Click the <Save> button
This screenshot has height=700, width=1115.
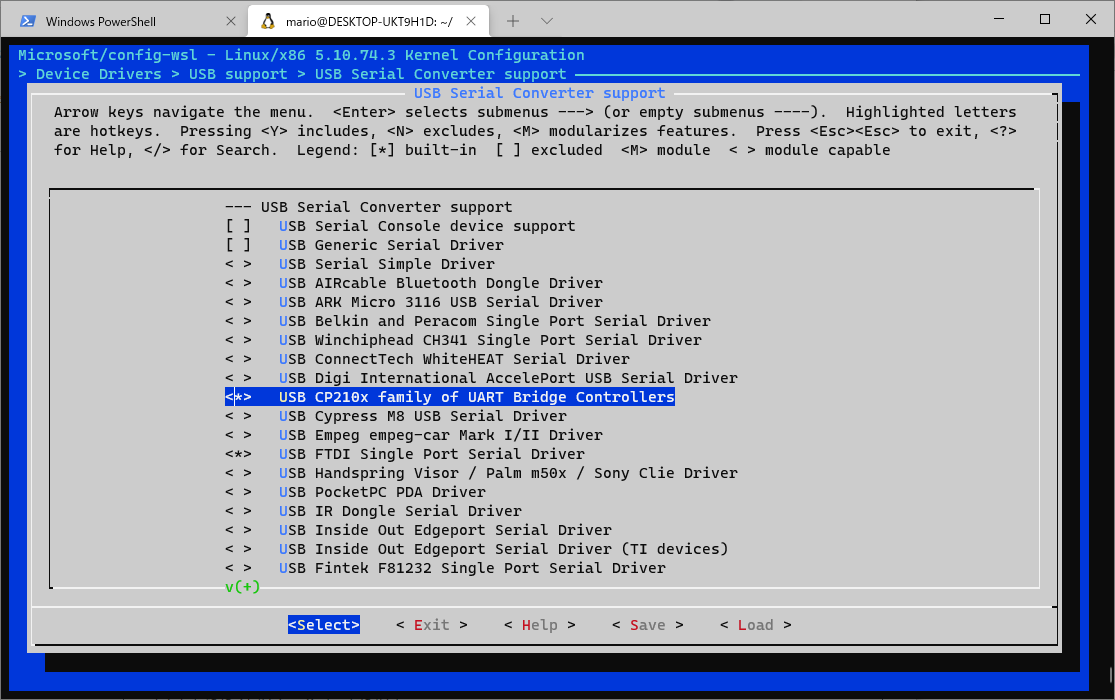(647, 624)
